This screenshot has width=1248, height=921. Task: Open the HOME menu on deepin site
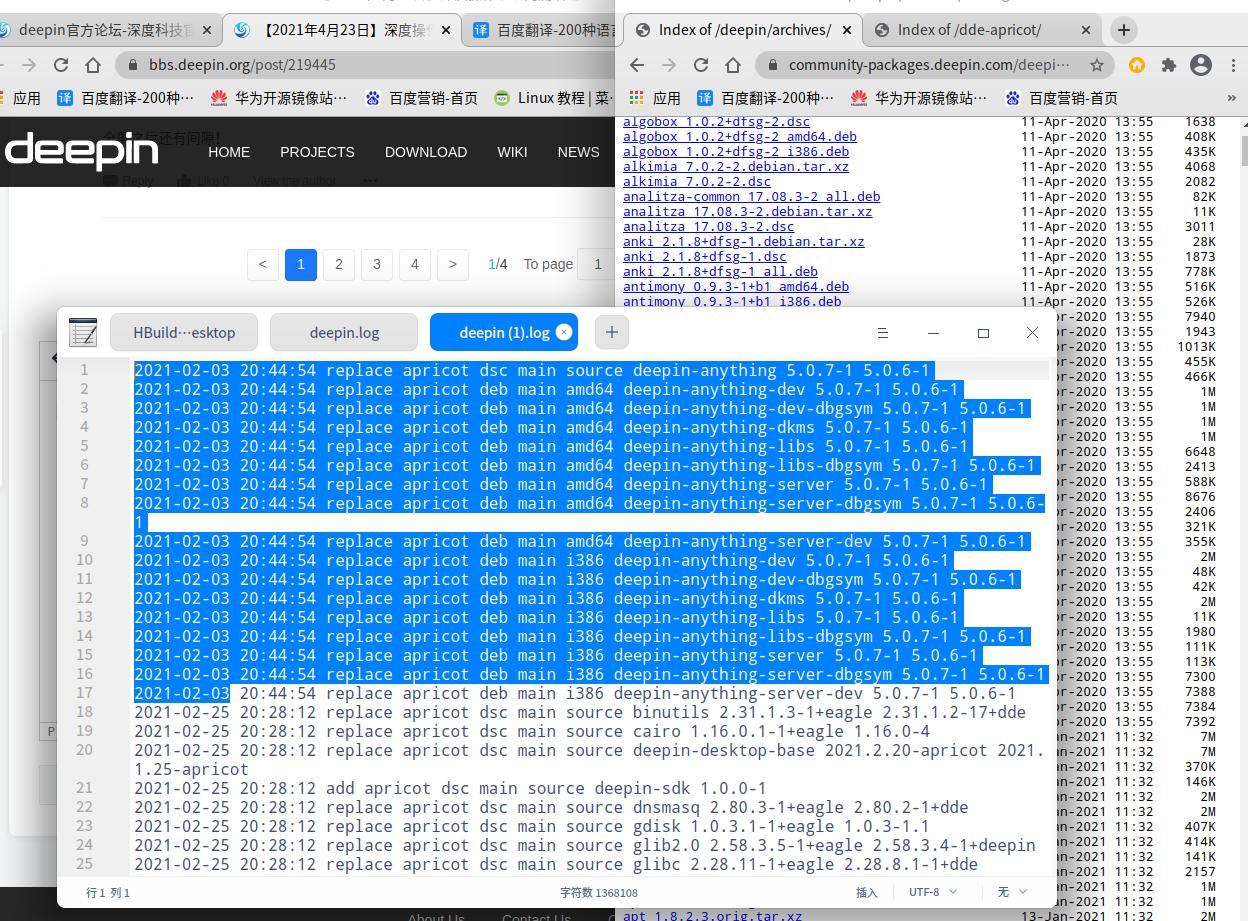[x=229, y=152]
